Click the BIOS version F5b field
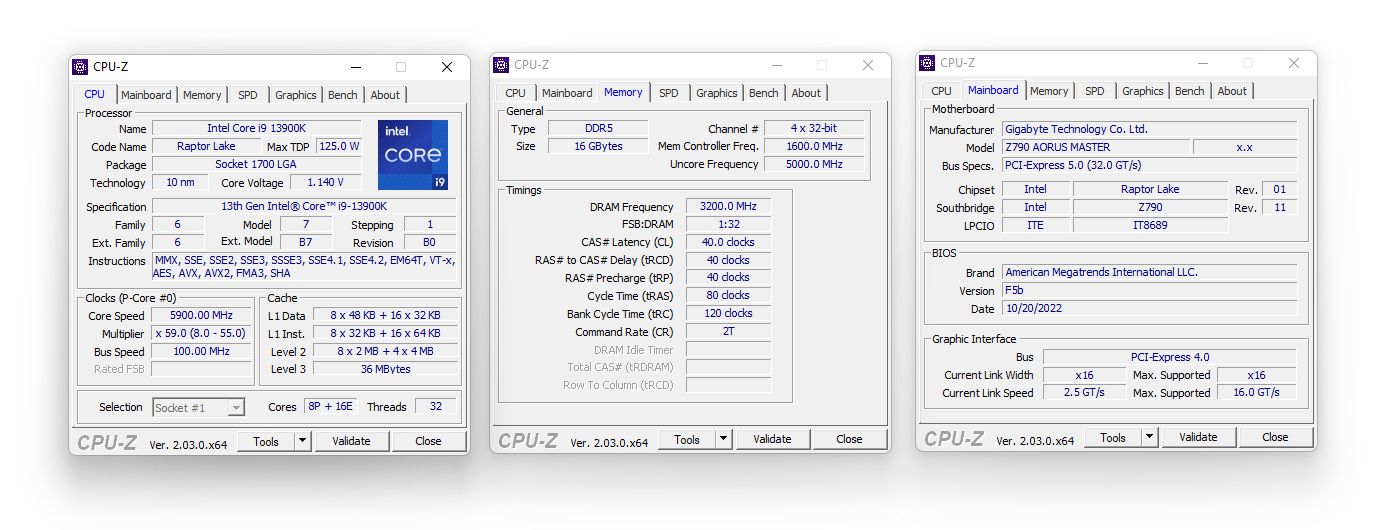Screen dimensions: 1400x530 click(1149, 291)
